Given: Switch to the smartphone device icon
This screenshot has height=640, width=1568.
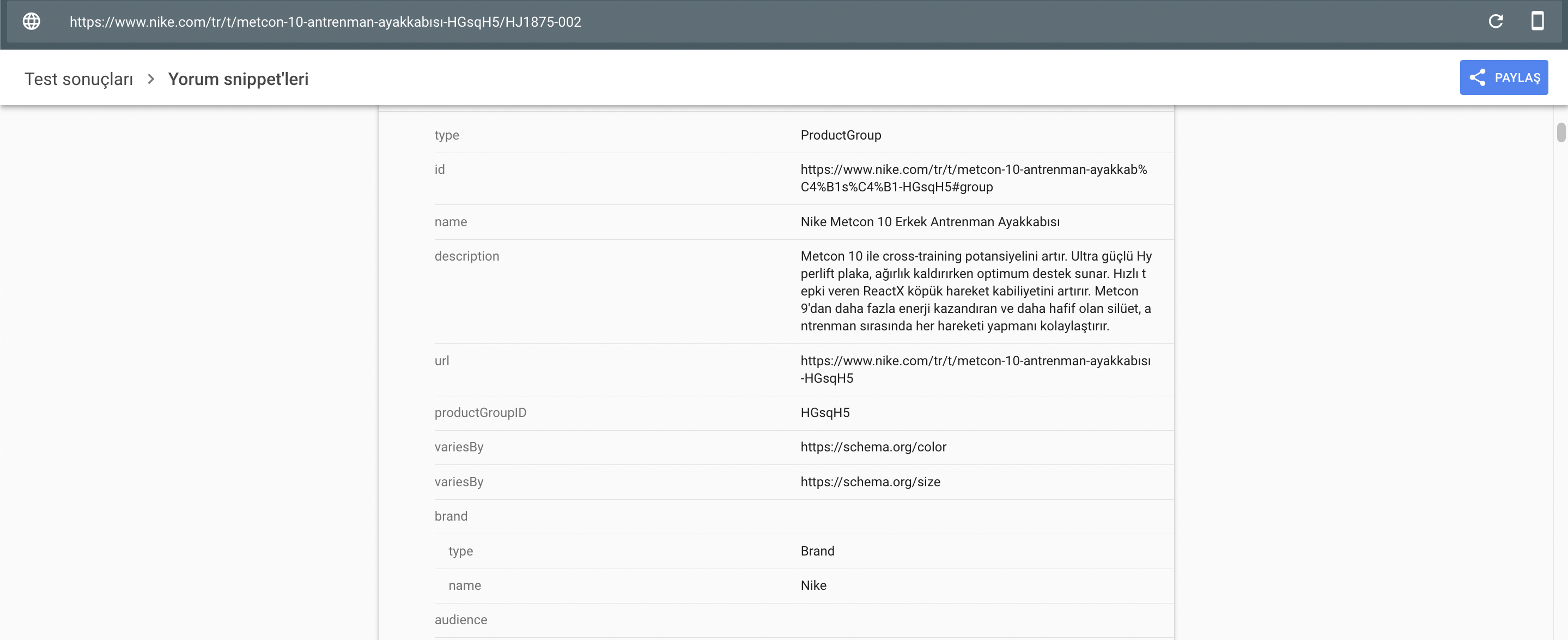Looking at the screenshot, I should 1537,21.
